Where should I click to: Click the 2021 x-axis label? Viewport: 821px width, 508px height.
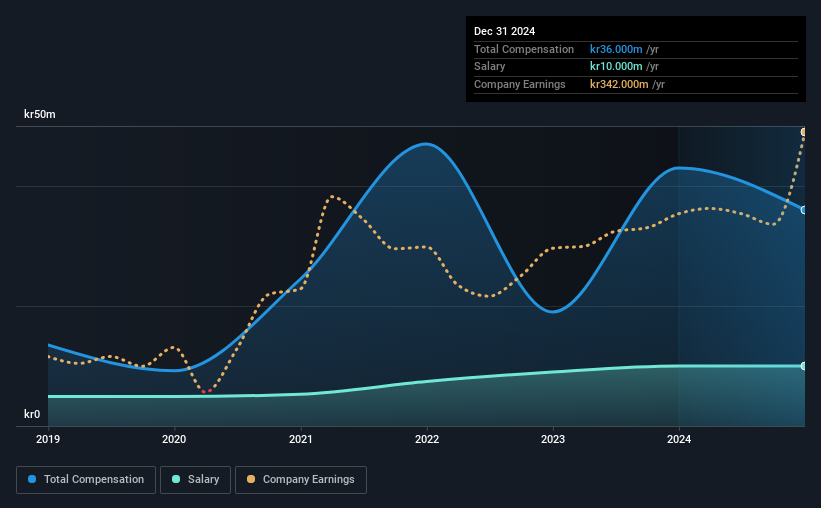301,439
